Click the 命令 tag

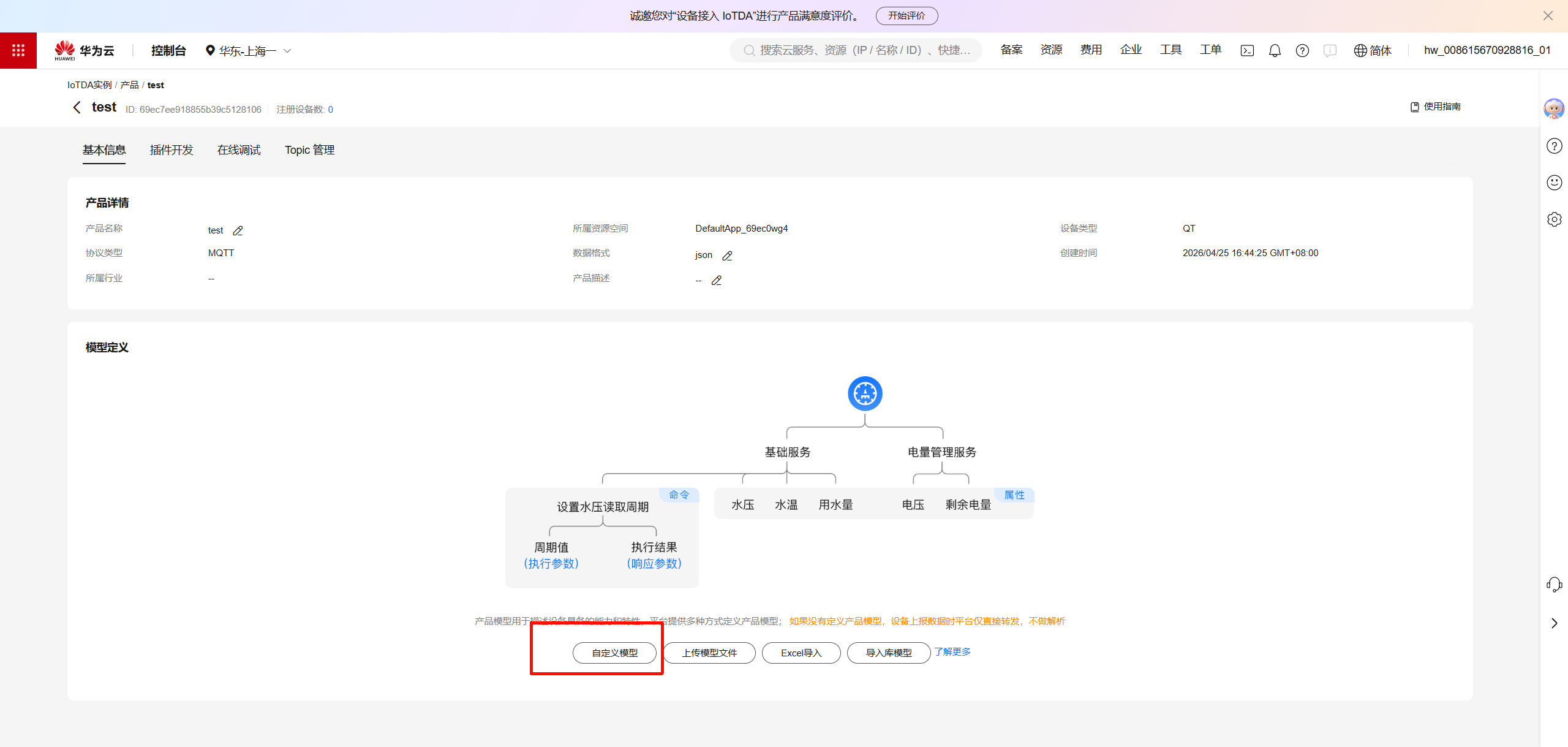tap(679, 495)
